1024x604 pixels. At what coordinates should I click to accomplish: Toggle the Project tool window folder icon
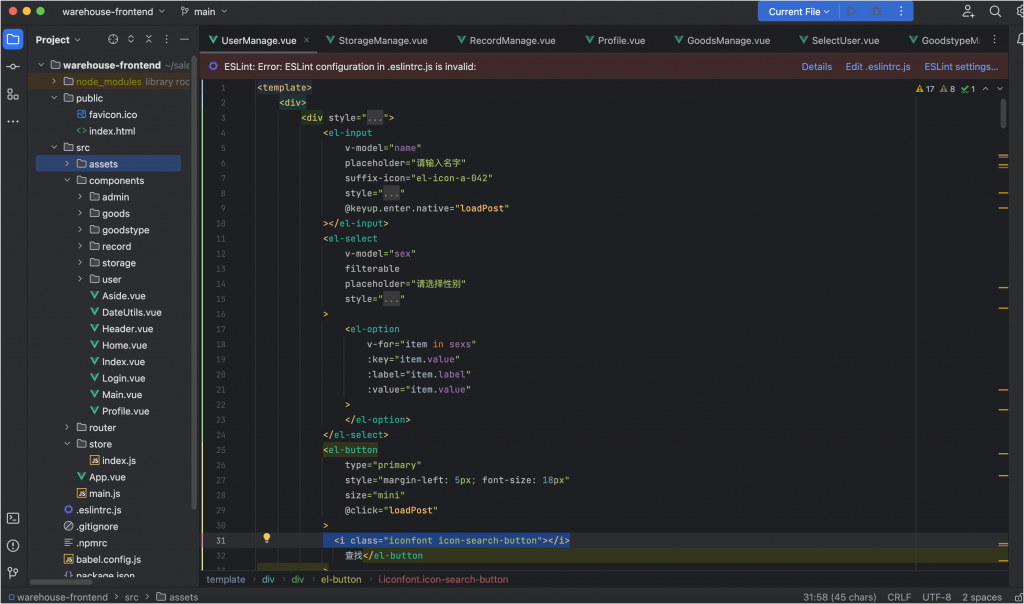pos(13,40)
